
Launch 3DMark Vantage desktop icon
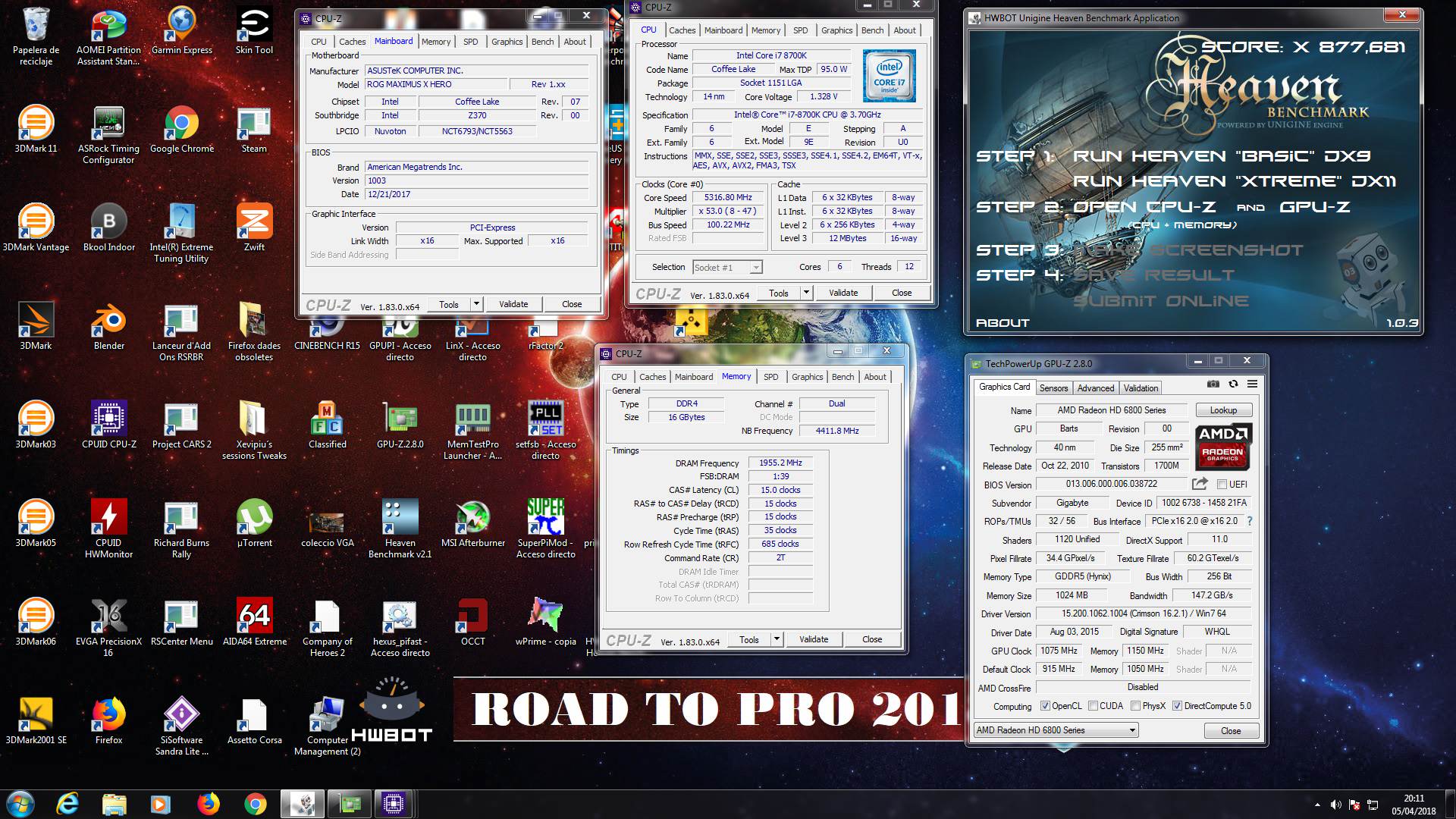click(36, 227)
